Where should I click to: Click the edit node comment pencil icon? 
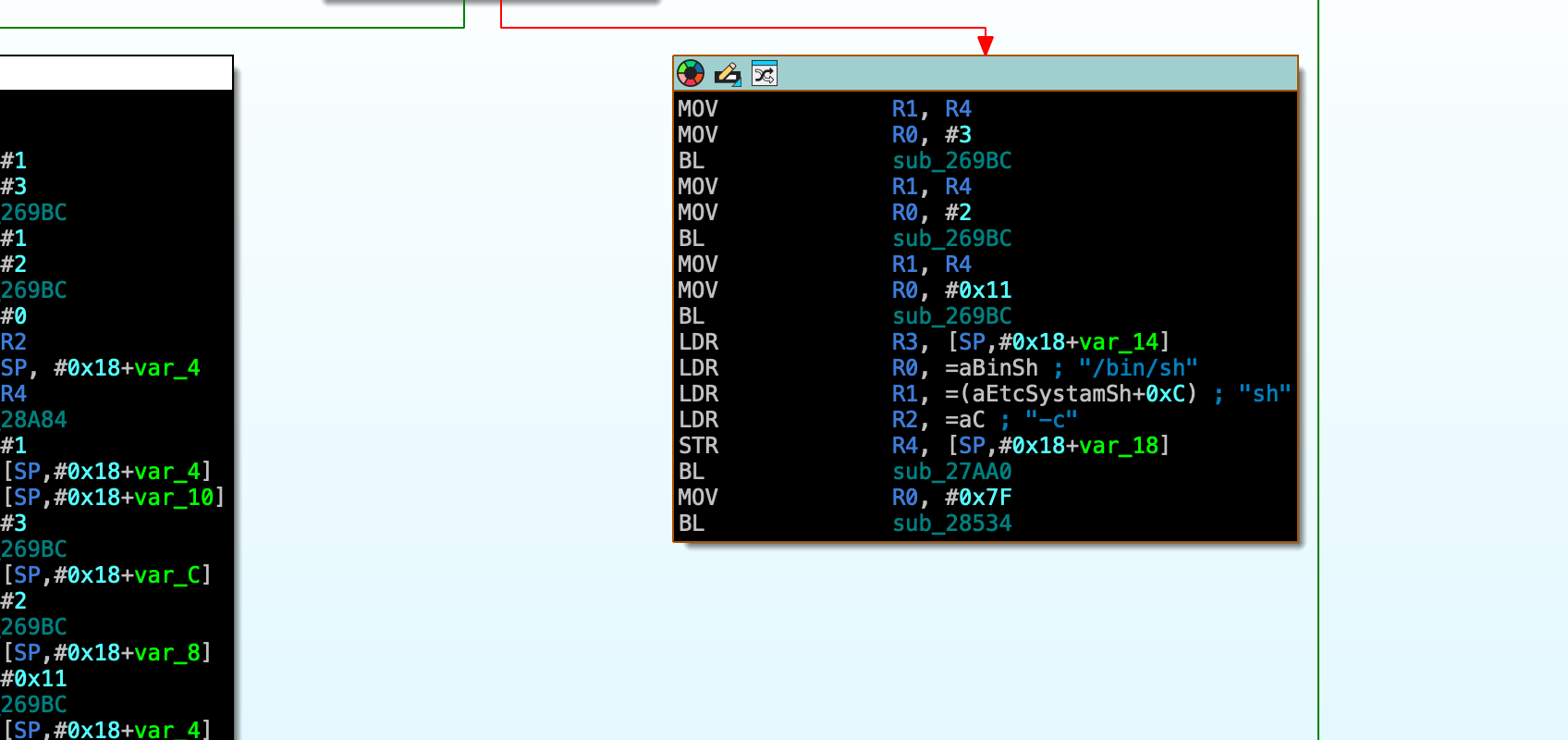click(728, 73)
